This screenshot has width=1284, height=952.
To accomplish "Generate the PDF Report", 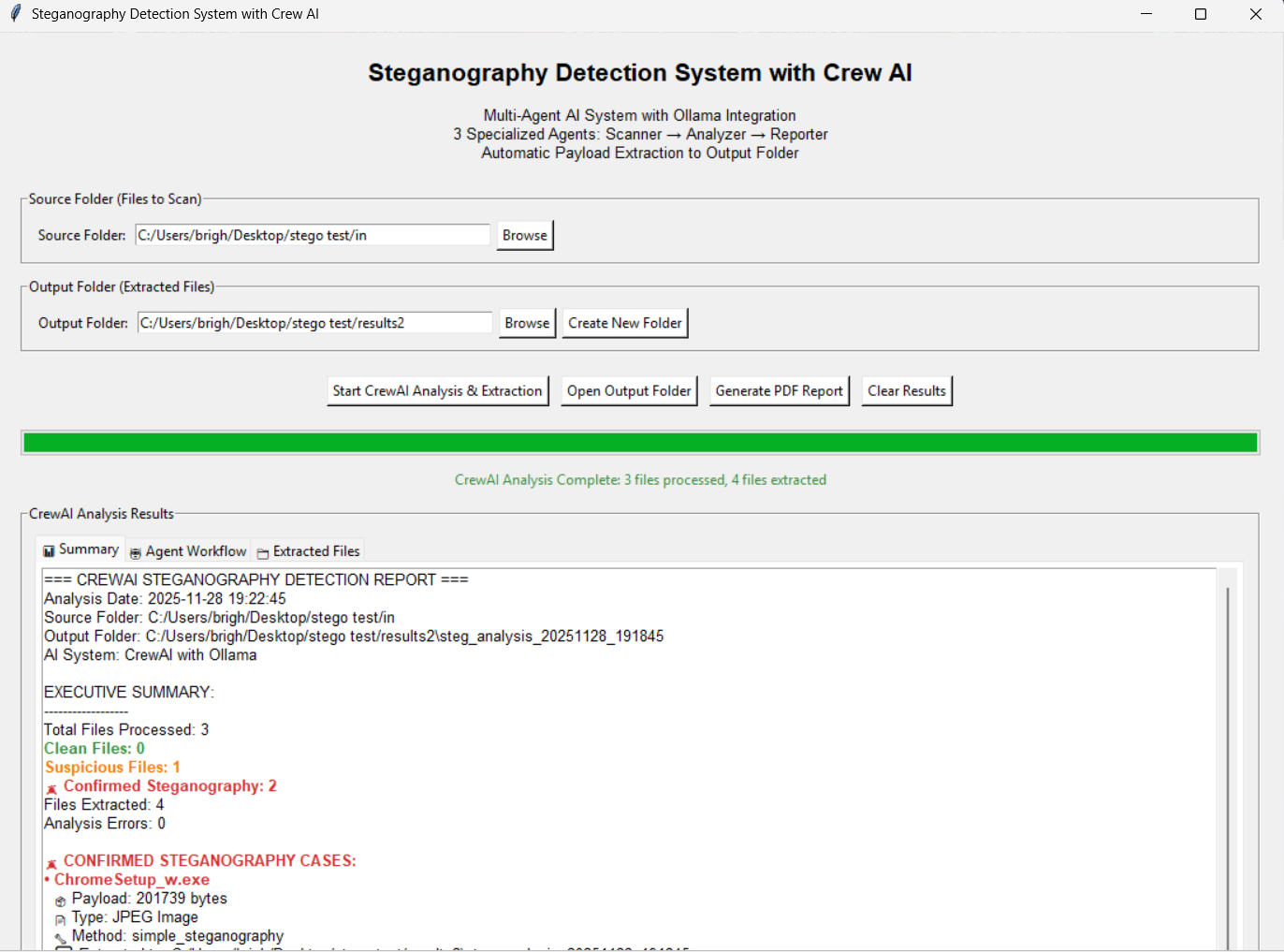I will (x=779, y=391).
